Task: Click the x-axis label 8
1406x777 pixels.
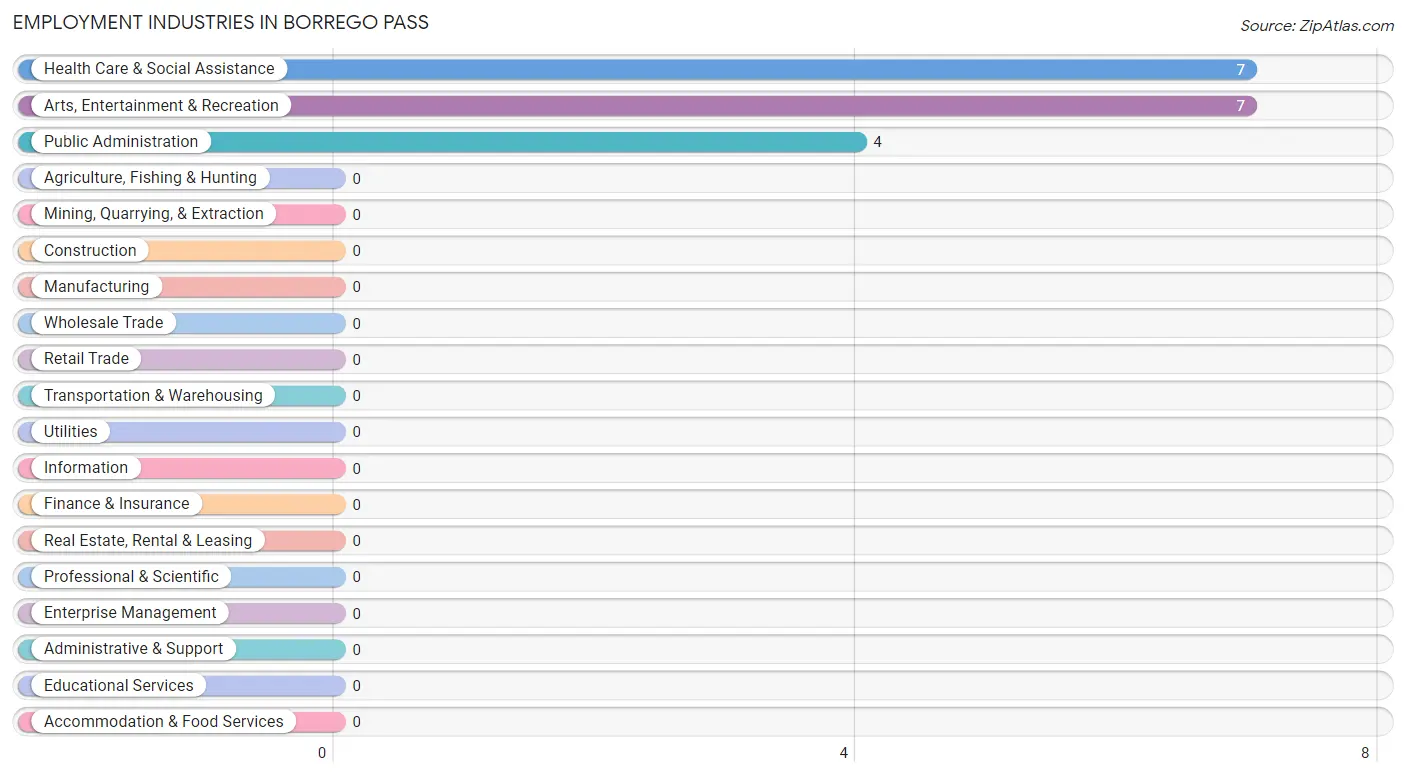Action: [x=1365, y=753]
